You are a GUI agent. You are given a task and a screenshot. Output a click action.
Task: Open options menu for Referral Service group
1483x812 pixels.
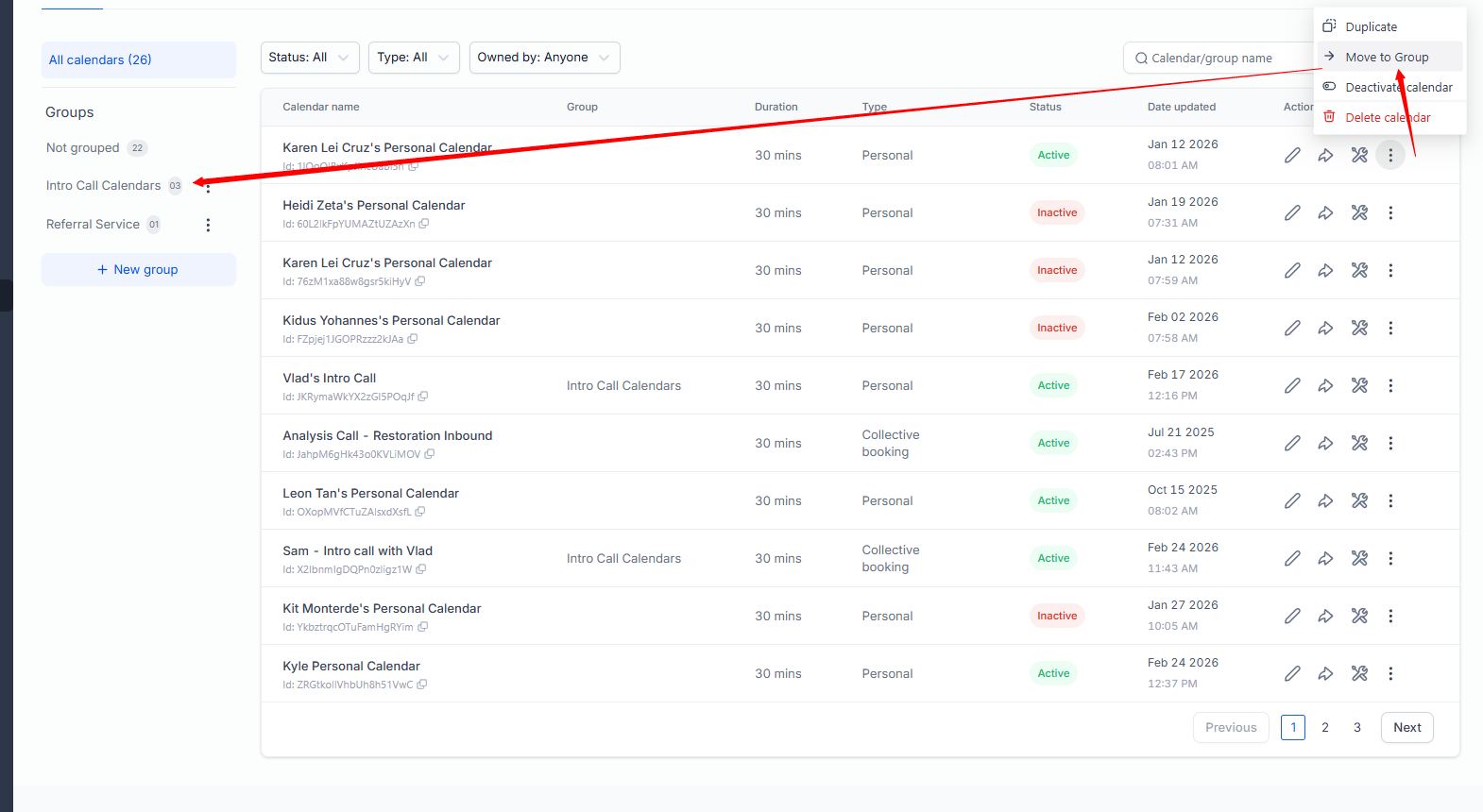coord(208,225)
